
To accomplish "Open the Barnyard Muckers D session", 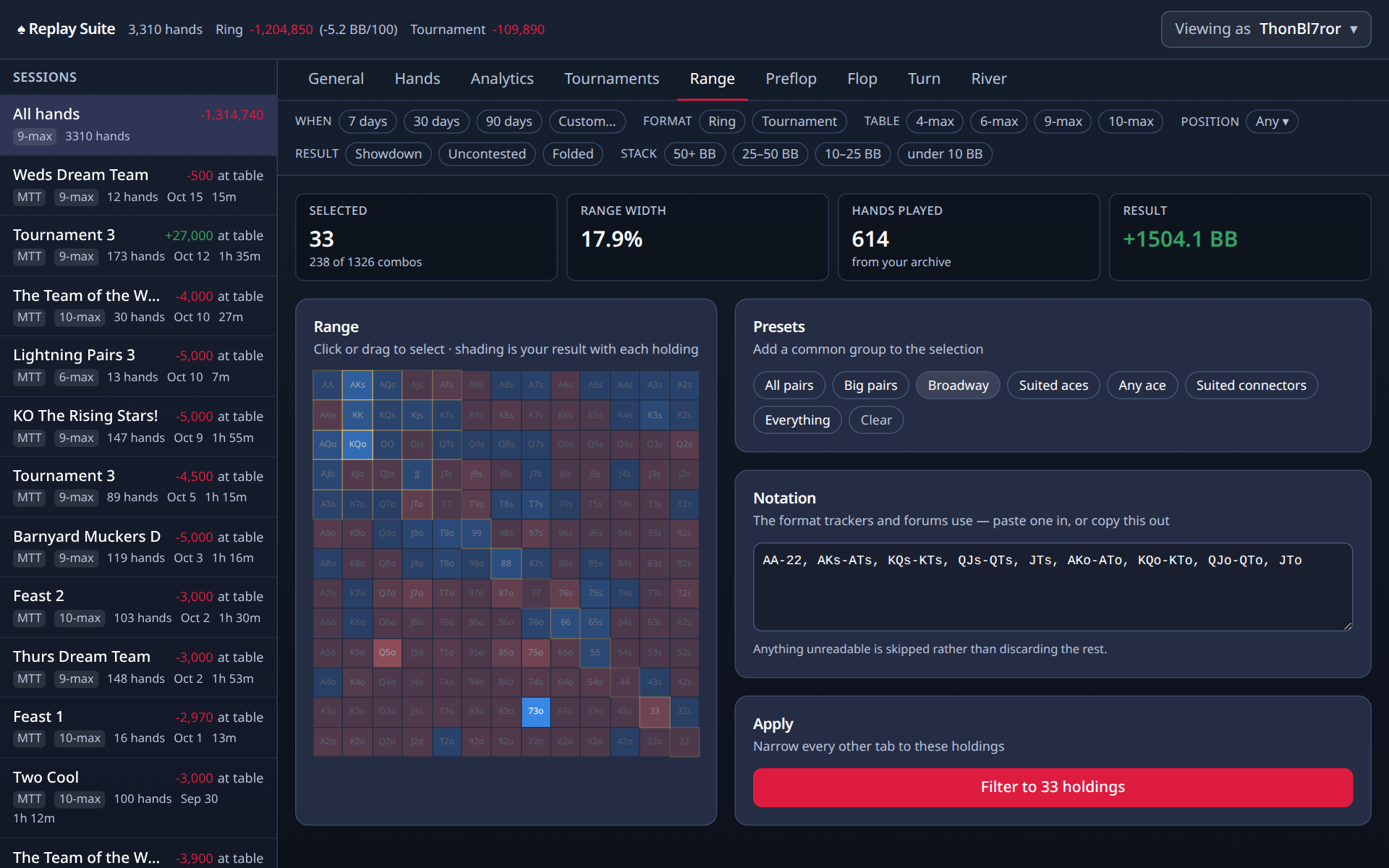I will (138, 547).
